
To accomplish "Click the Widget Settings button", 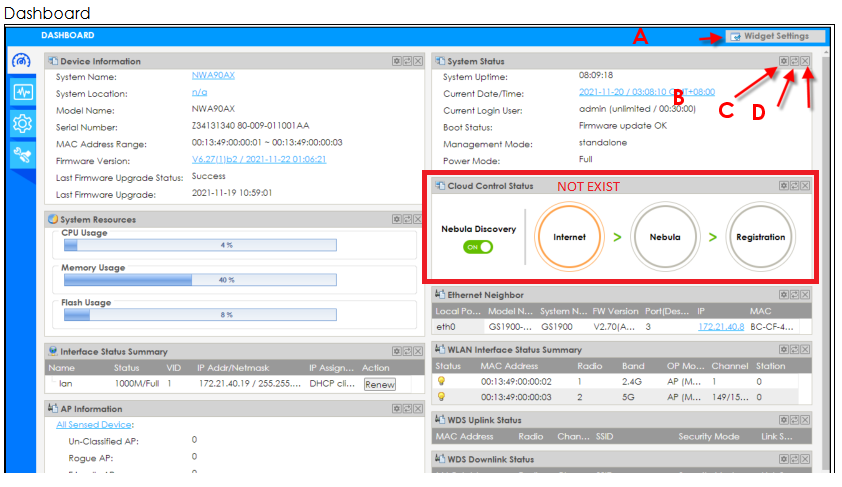I will coord(775,36).
